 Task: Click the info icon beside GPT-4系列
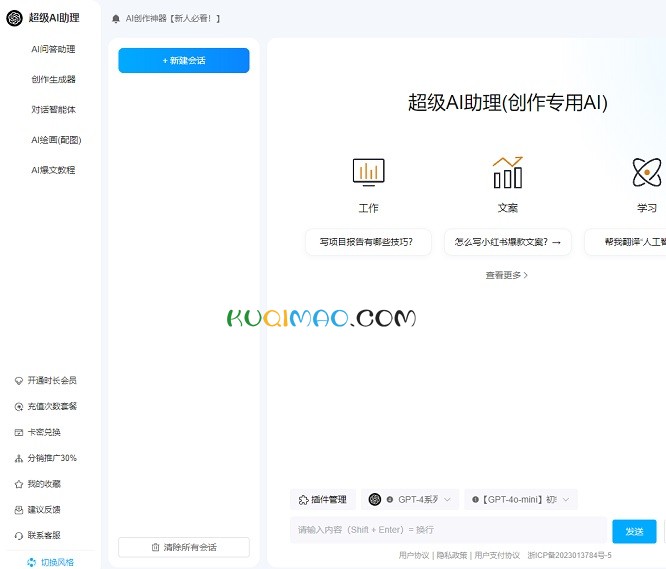[x=390, y=500]
